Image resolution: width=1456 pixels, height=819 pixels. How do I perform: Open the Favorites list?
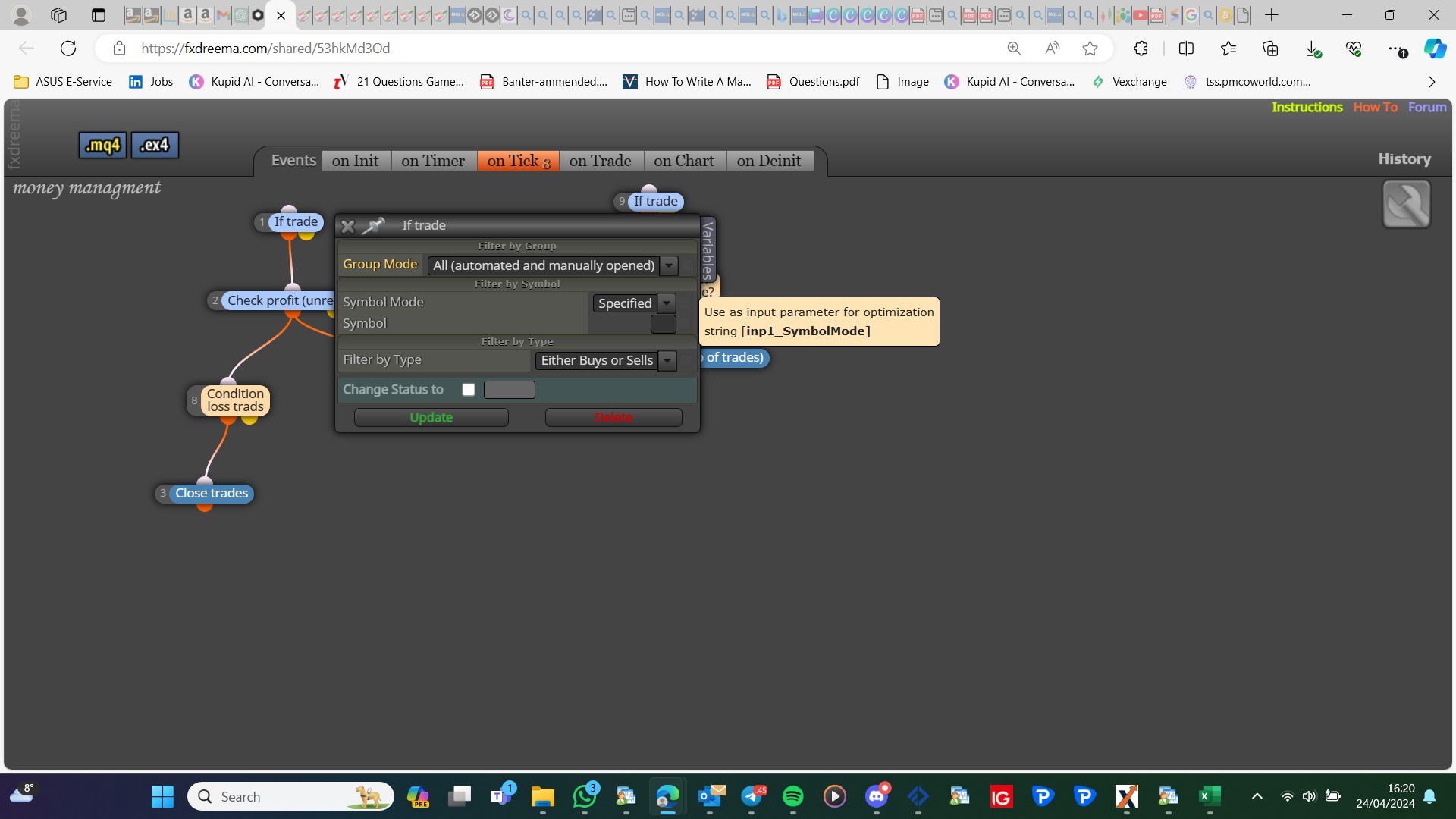click(x=1228, y=49)
